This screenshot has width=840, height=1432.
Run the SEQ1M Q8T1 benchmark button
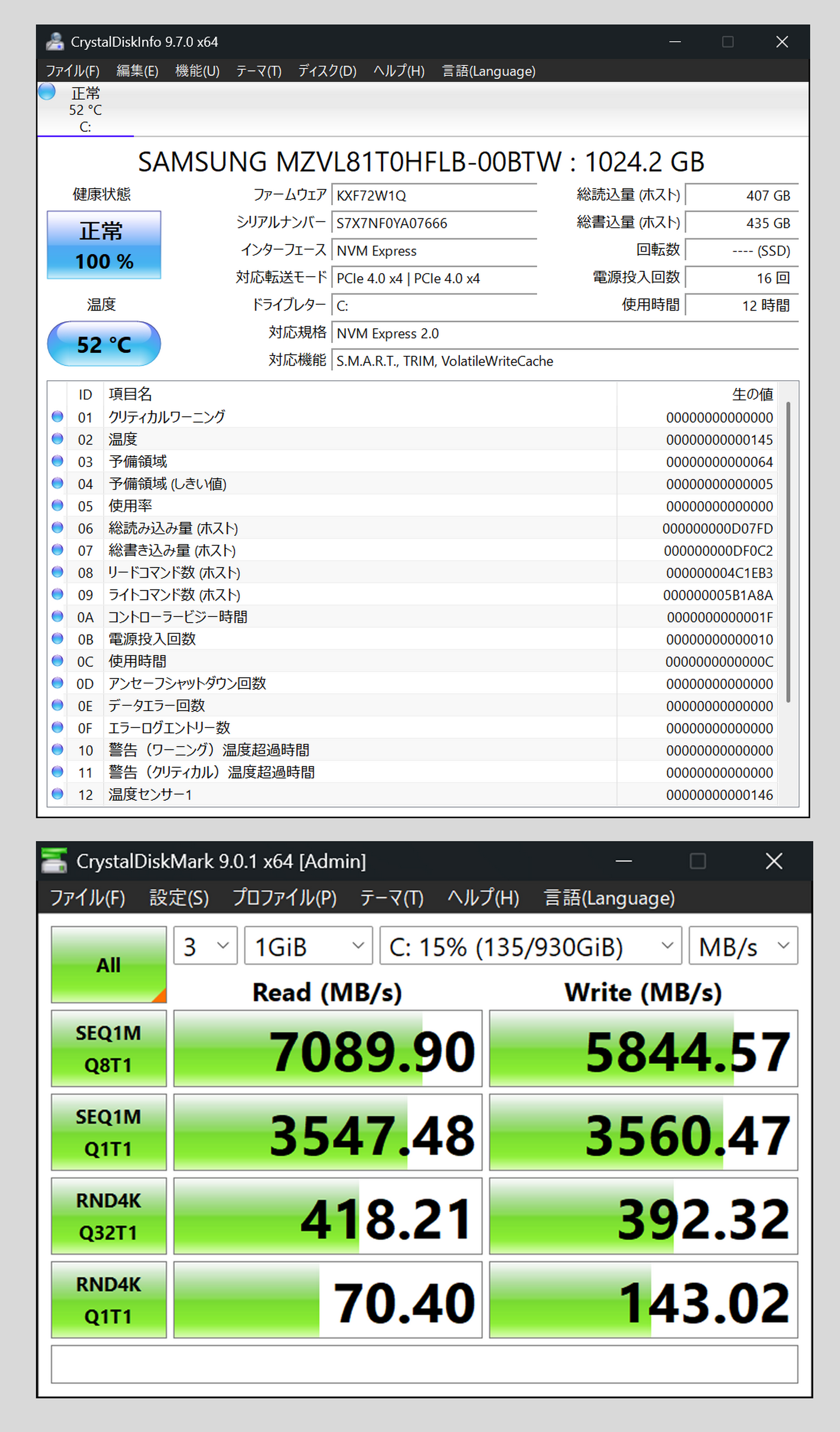pos(108,1049)
